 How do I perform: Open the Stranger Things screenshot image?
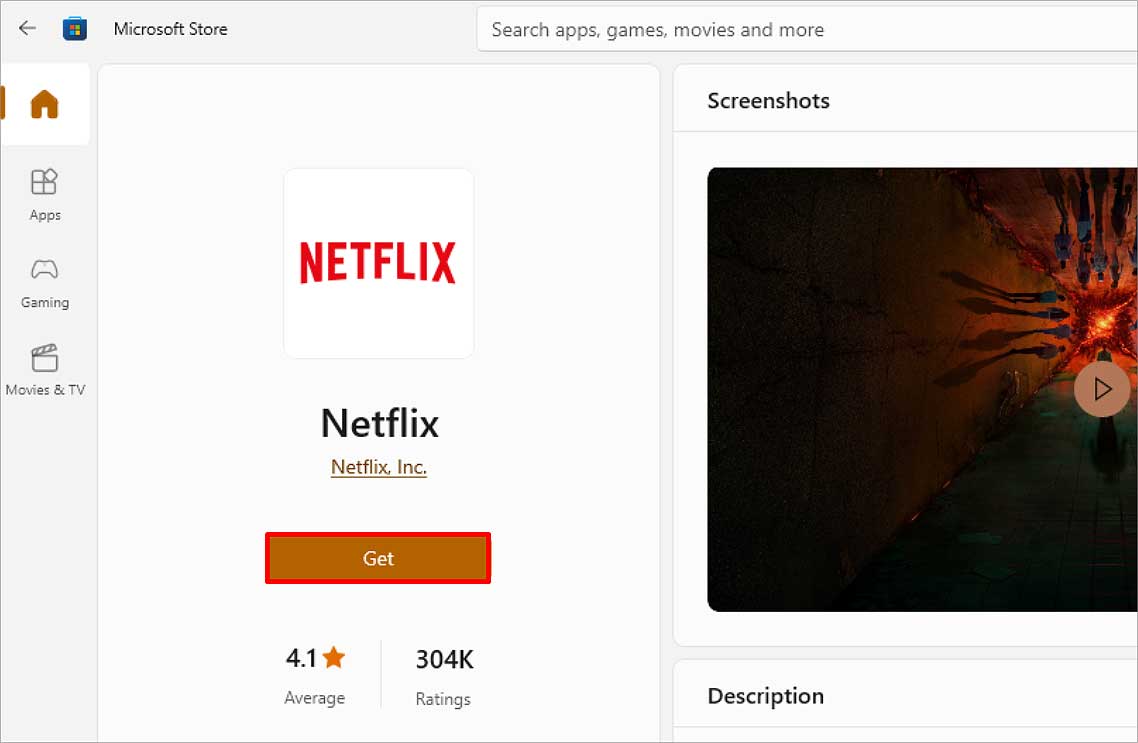coord(922,390)
